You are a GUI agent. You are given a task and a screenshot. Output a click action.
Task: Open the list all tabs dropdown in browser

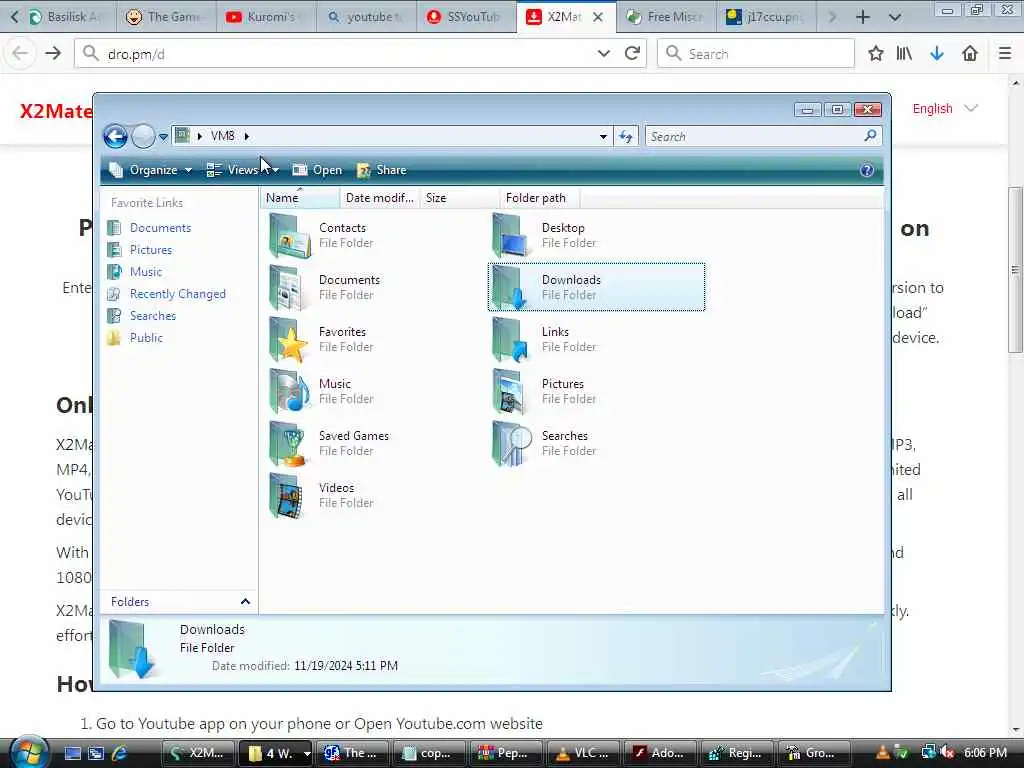[895, 18]
